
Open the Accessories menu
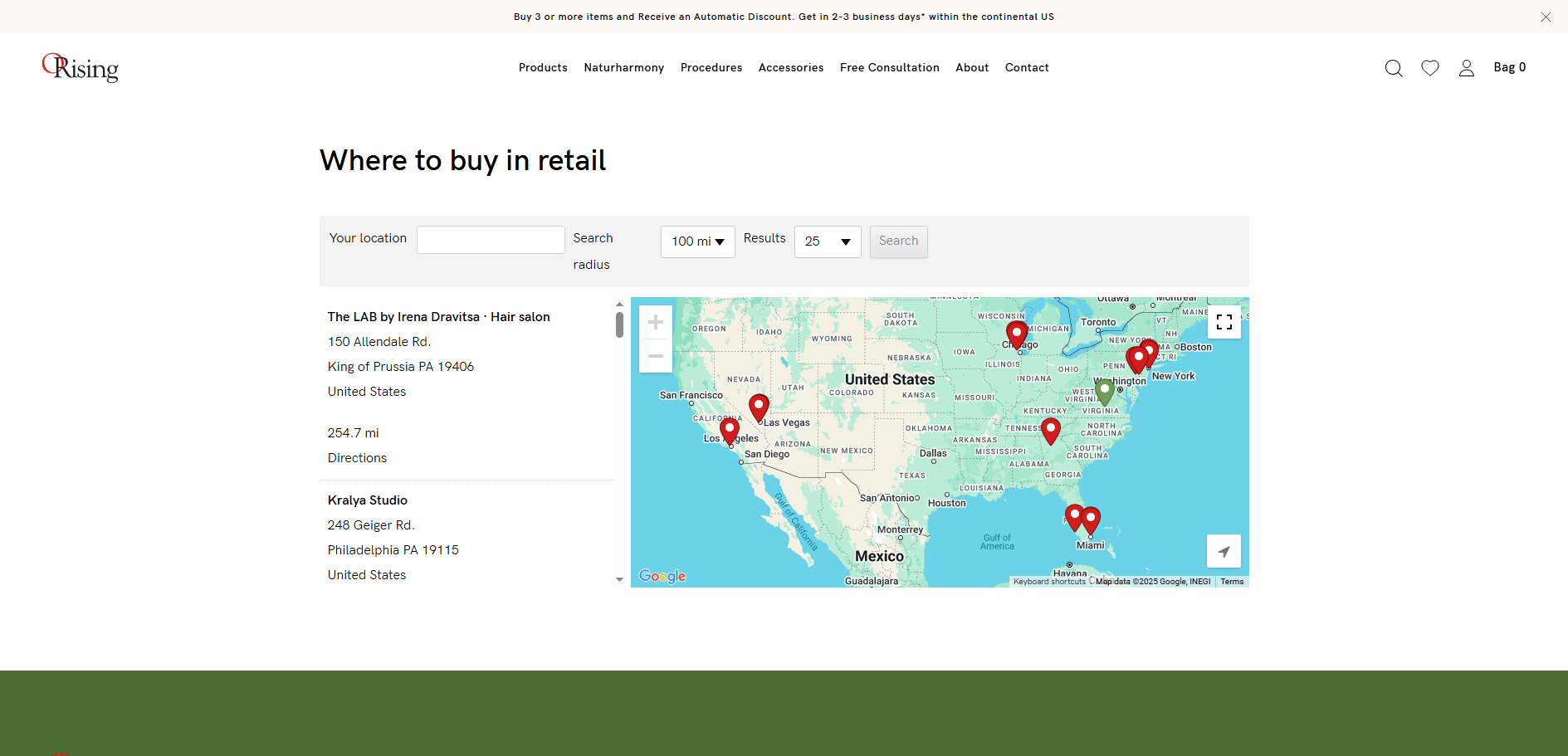[x=791, y=68]
